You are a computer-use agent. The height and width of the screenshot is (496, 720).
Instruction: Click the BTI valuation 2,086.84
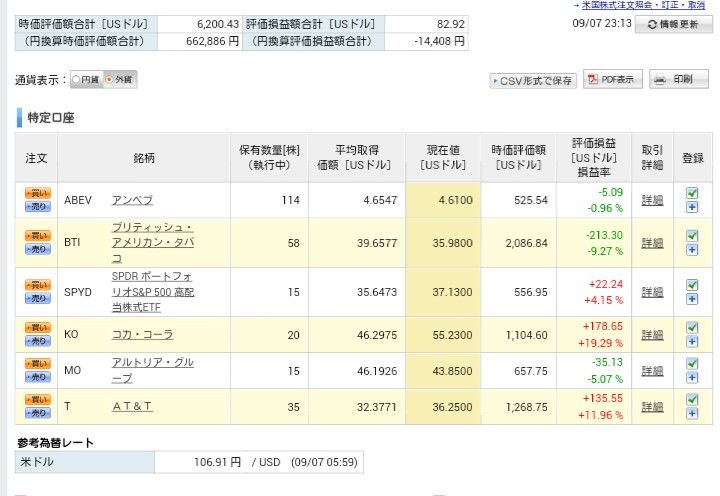(x=526, y=243)
